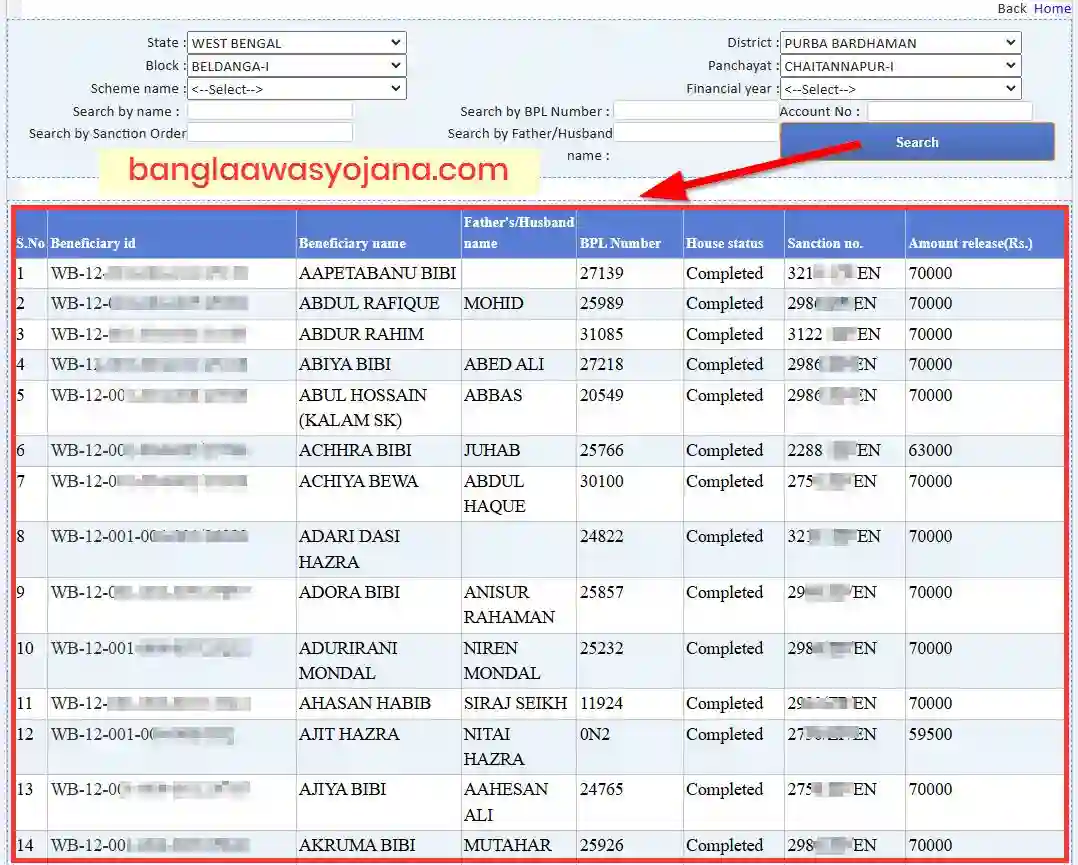Click the blue Search button

(x=917, y=142)
